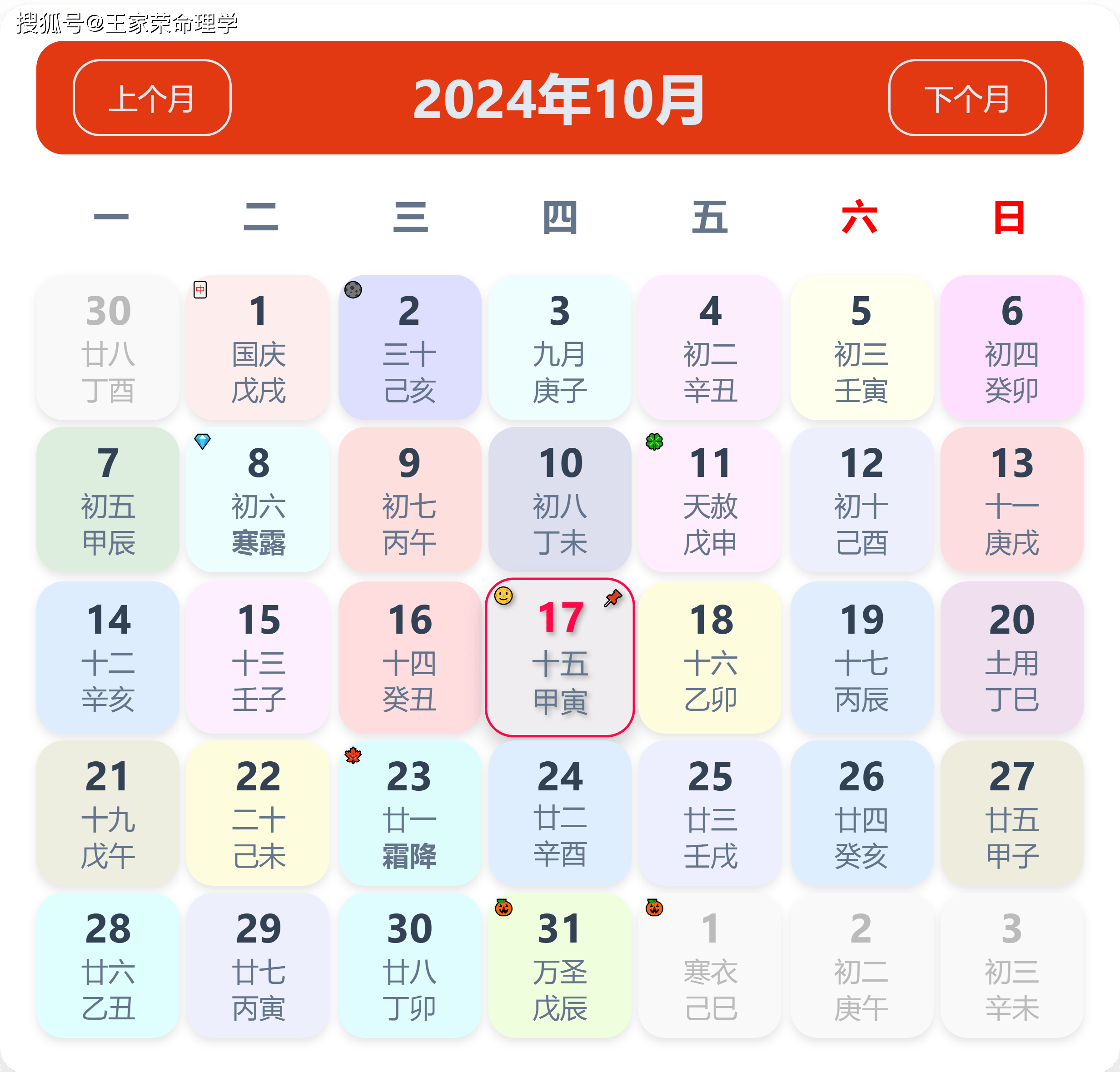
Task: Select October 26 廿四 癸亥 cell
Action: (862, 813)
